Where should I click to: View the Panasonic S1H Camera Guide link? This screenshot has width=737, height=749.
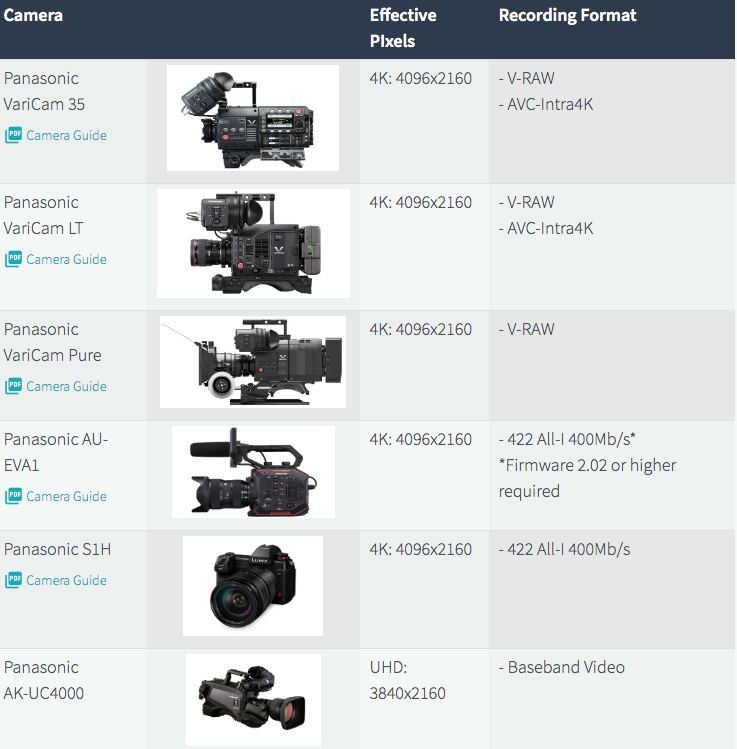[x=66, y=580]
